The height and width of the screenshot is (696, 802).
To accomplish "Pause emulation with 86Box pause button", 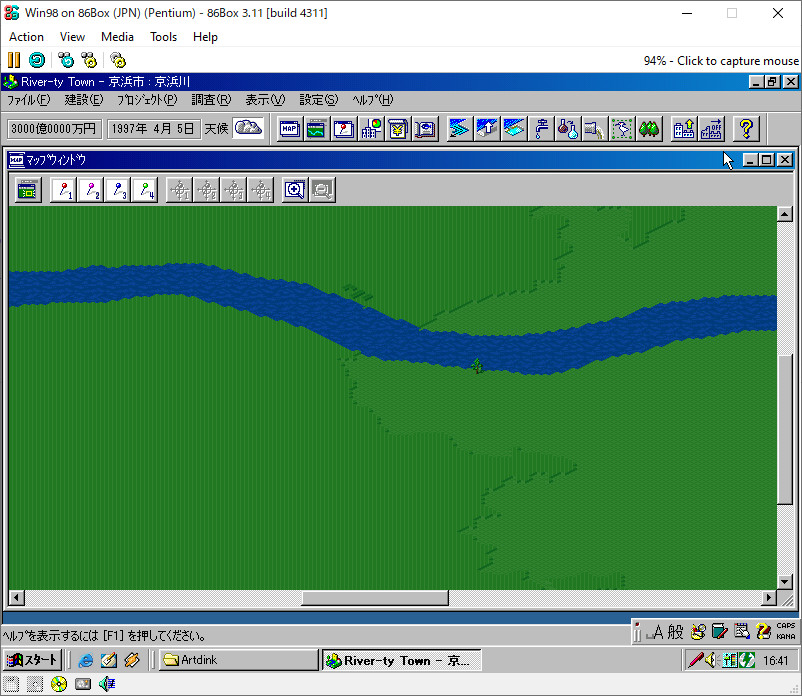I will pos(14,60).
